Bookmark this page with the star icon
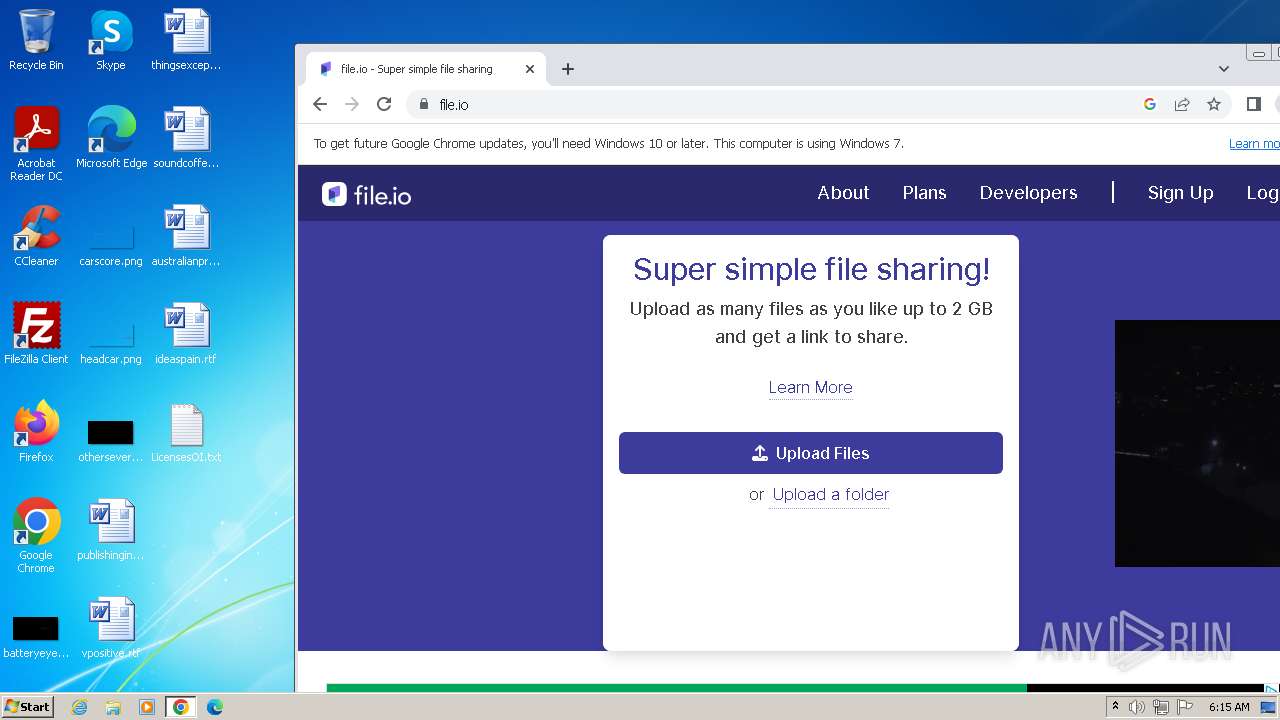The height and width of the screenshot is (720, 1280). click(1214, 104)
